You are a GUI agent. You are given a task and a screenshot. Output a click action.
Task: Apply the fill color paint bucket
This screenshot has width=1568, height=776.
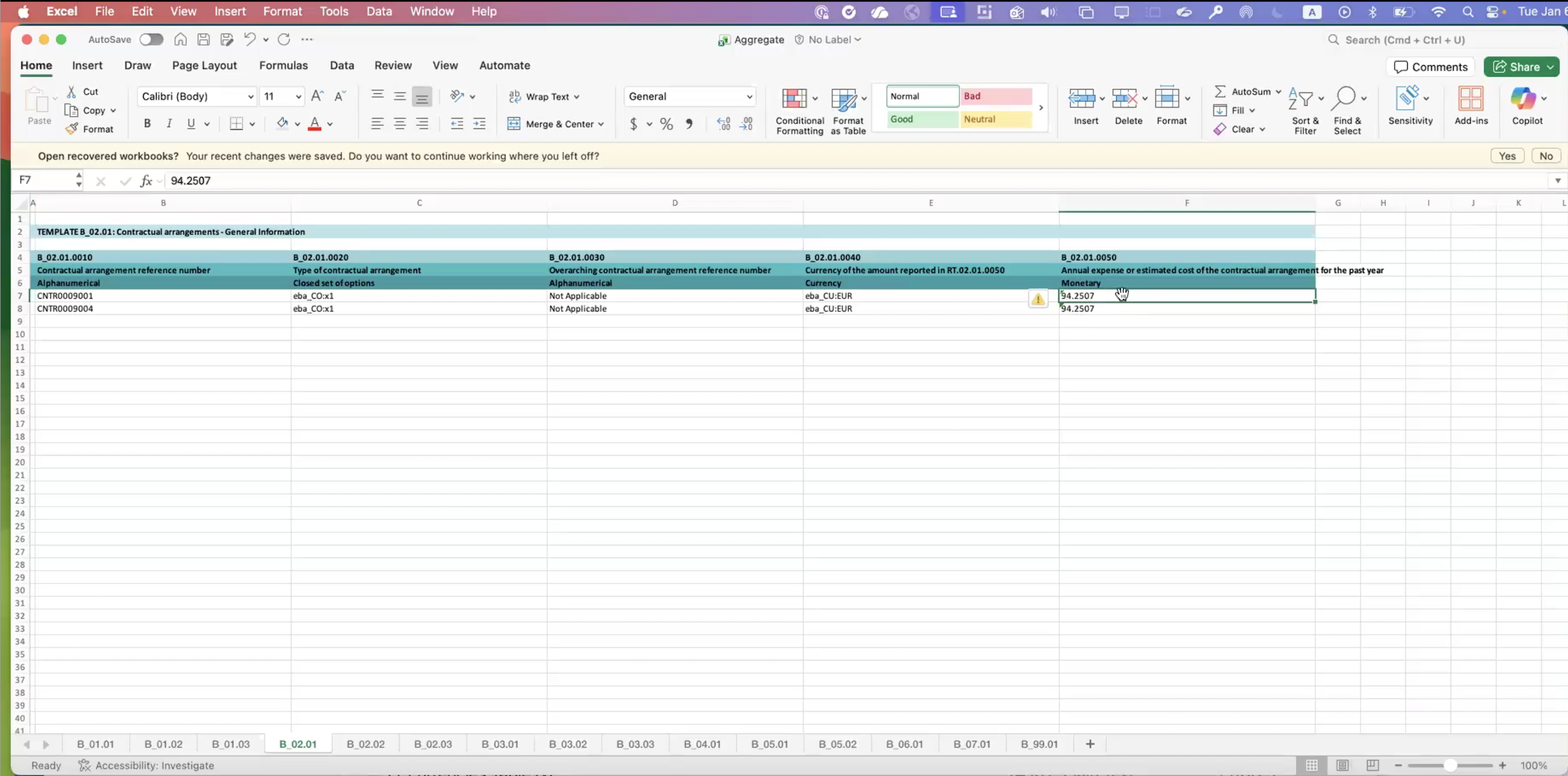point(282,123)
